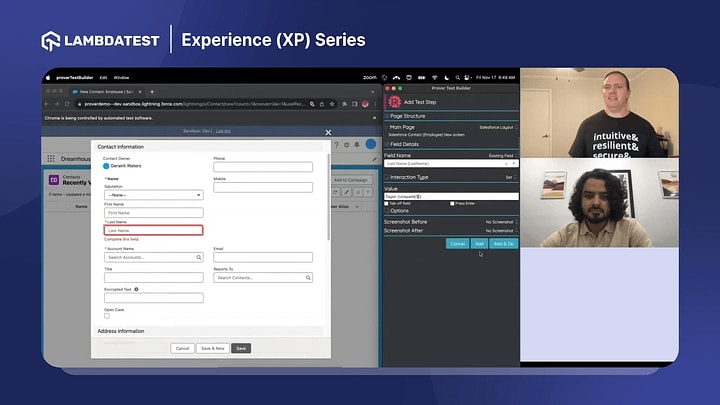Screen dimensions: 720x405
Task: Click the Value text field
Action: point(451,197)
